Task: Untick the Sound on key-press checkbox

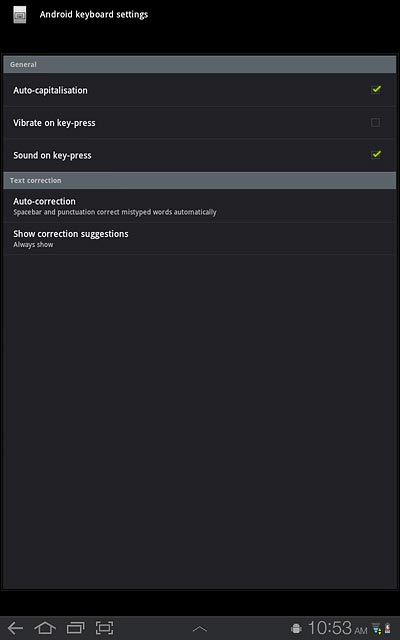Action: tap(376, 155)
